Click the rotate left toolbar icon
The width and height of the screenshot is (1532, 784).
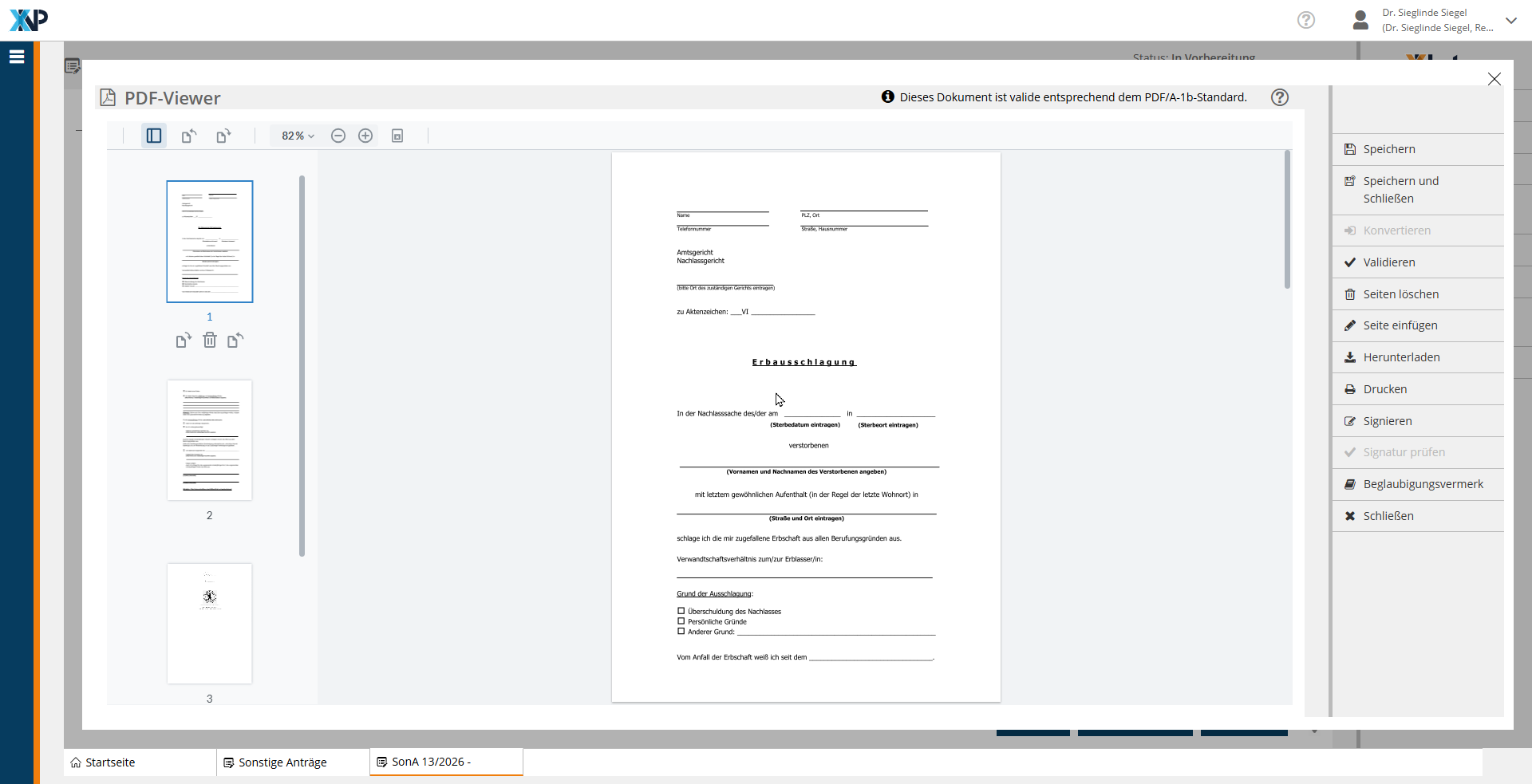tap(188, 136)
